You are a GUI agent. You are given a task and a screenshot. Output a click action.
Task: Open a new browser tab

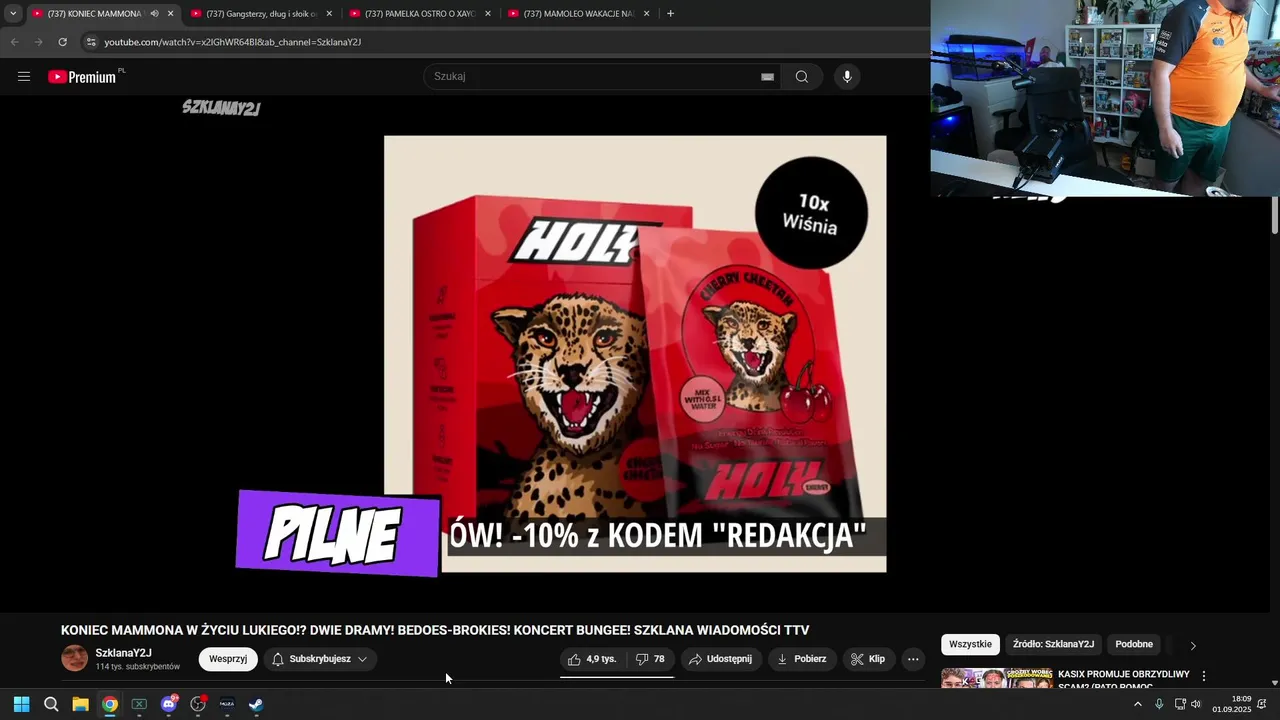point(670,13)
